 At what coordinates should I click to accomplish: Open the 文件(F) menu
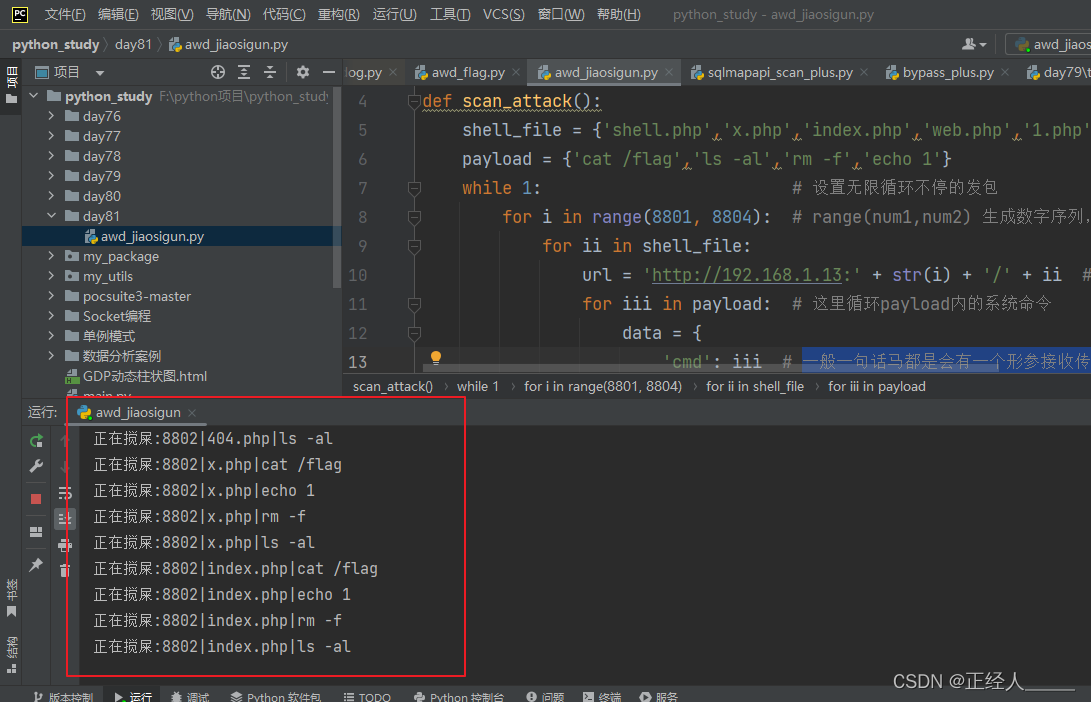pos(65,15)
